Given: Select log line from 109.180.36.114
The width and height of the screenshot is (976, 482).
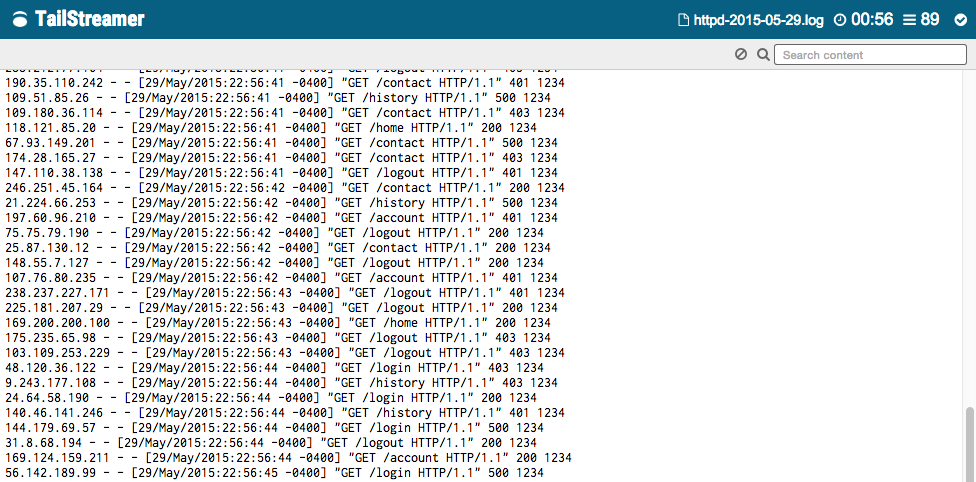Looking at the screenshot, I should 285,113.
